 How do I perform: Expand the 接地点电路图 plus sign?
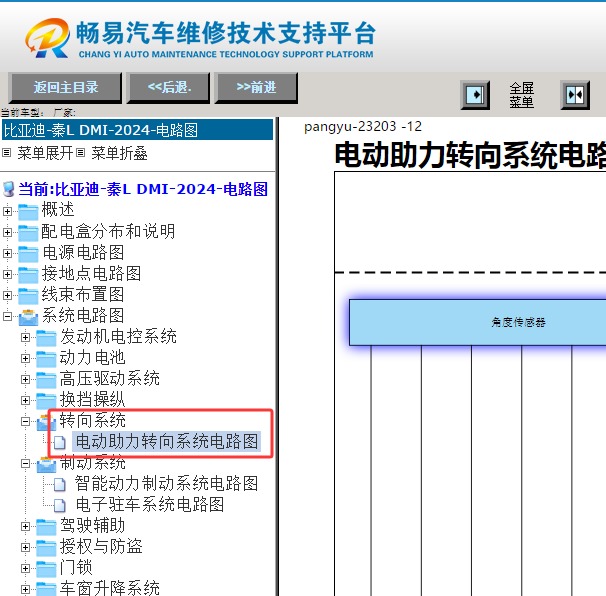[x=7, y=274]
